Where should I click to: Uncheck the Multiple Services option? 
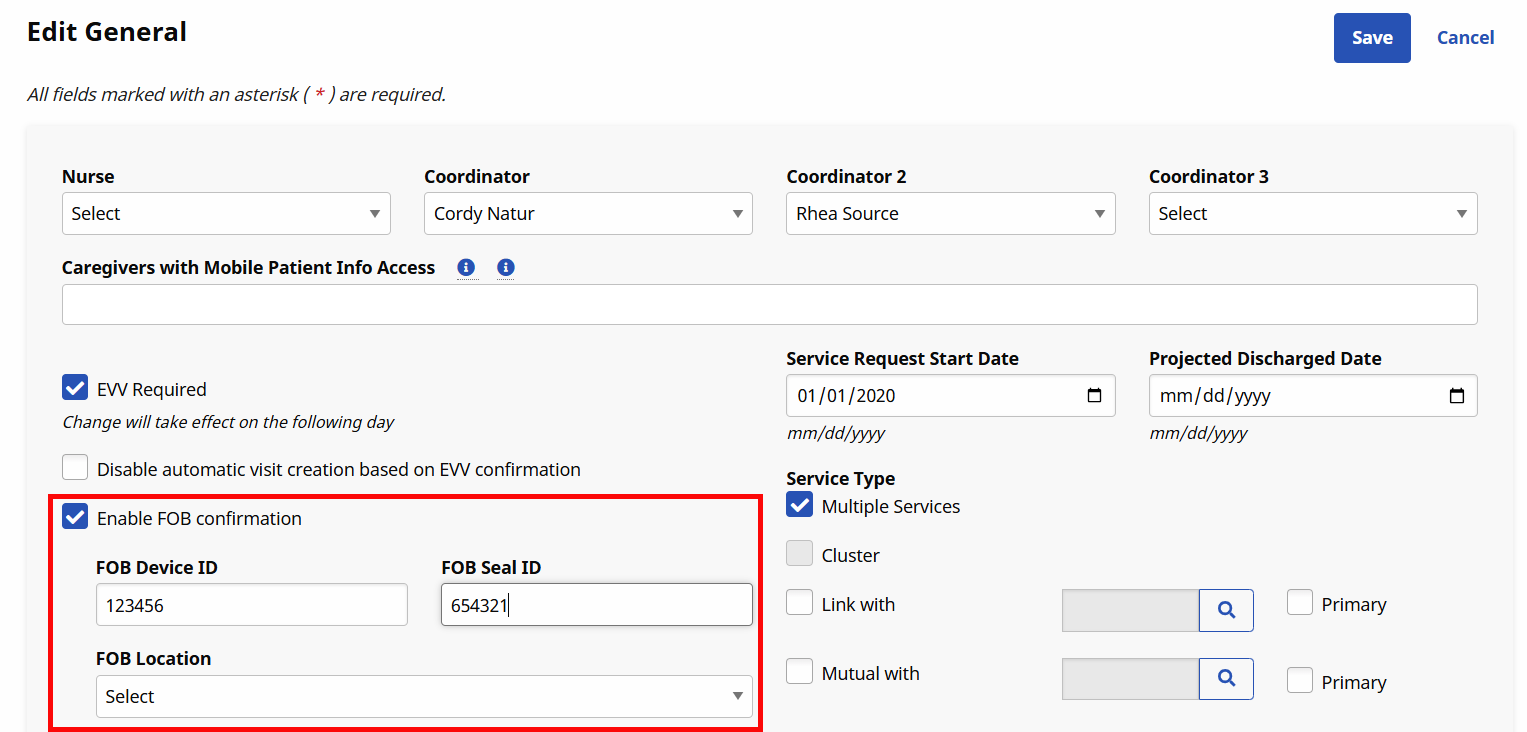pos(799,505)
